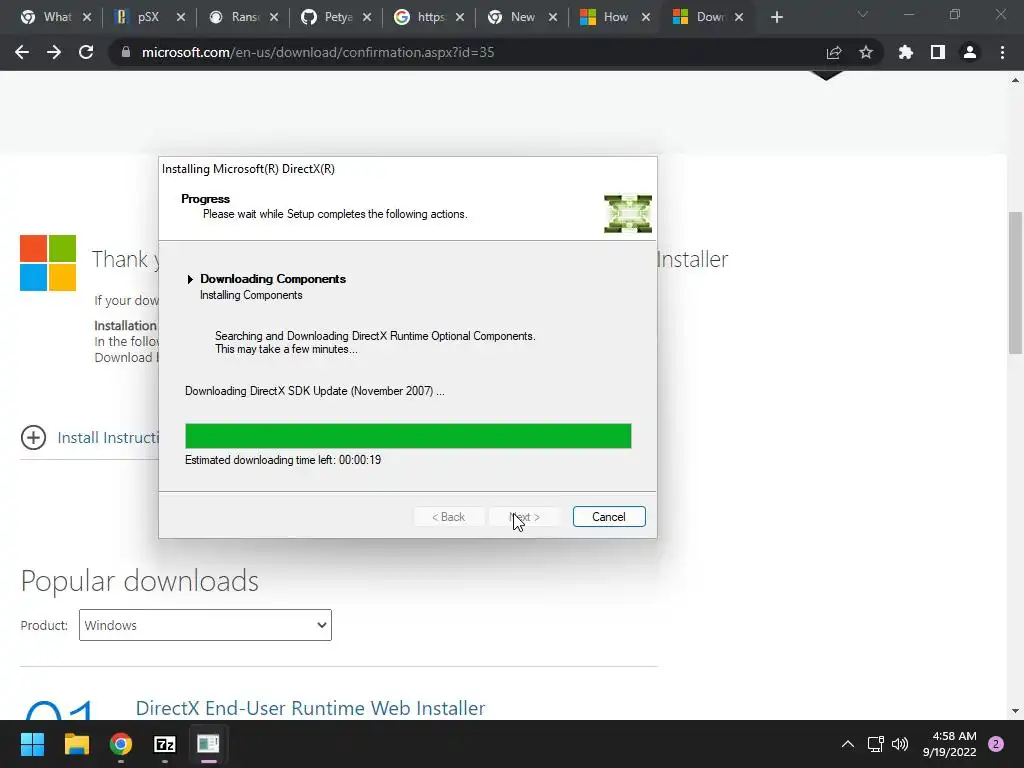Click 'Downloading DirectX SDK Update (November 2007)' text

tap(315, 391)
